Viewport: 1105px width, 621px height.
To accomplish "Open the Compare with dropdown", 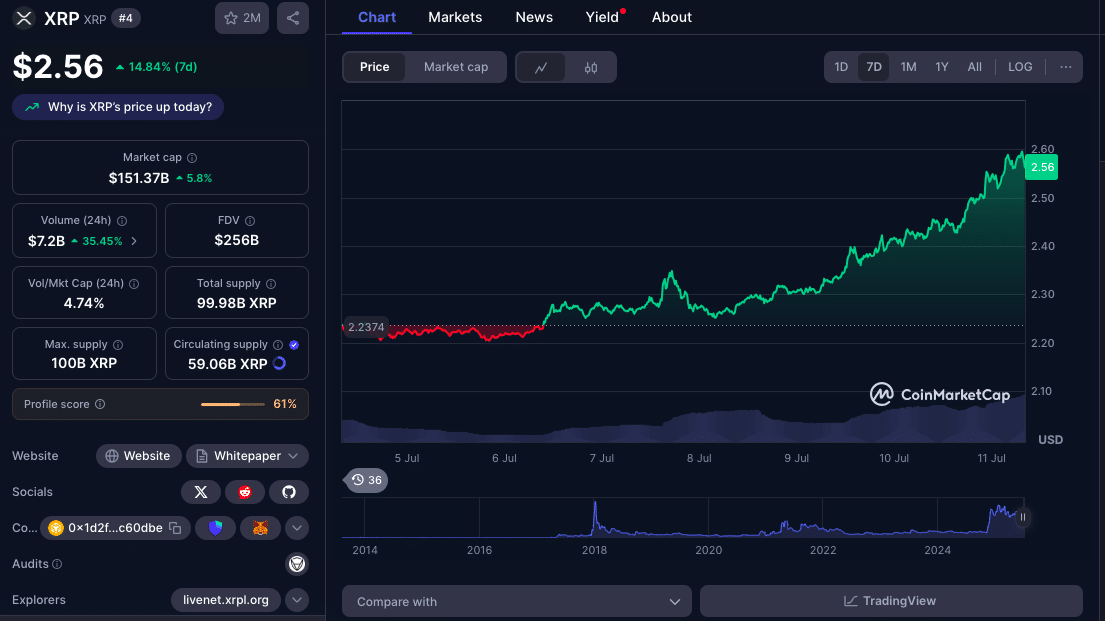I will coord(517,602).
